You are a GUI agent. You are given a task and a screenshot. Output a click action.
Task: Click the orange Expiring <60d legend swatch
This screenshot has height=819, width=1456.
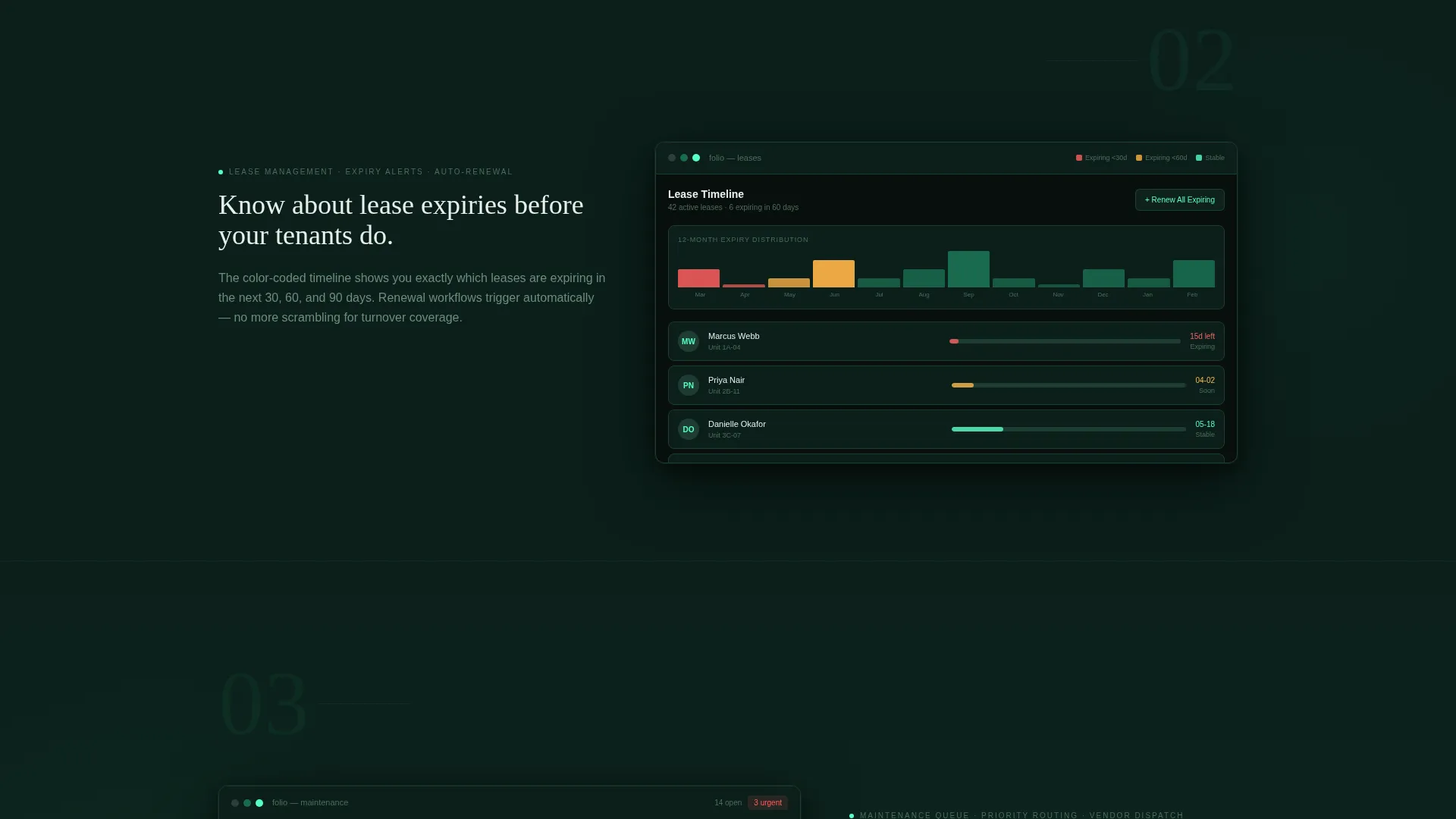1139,158
